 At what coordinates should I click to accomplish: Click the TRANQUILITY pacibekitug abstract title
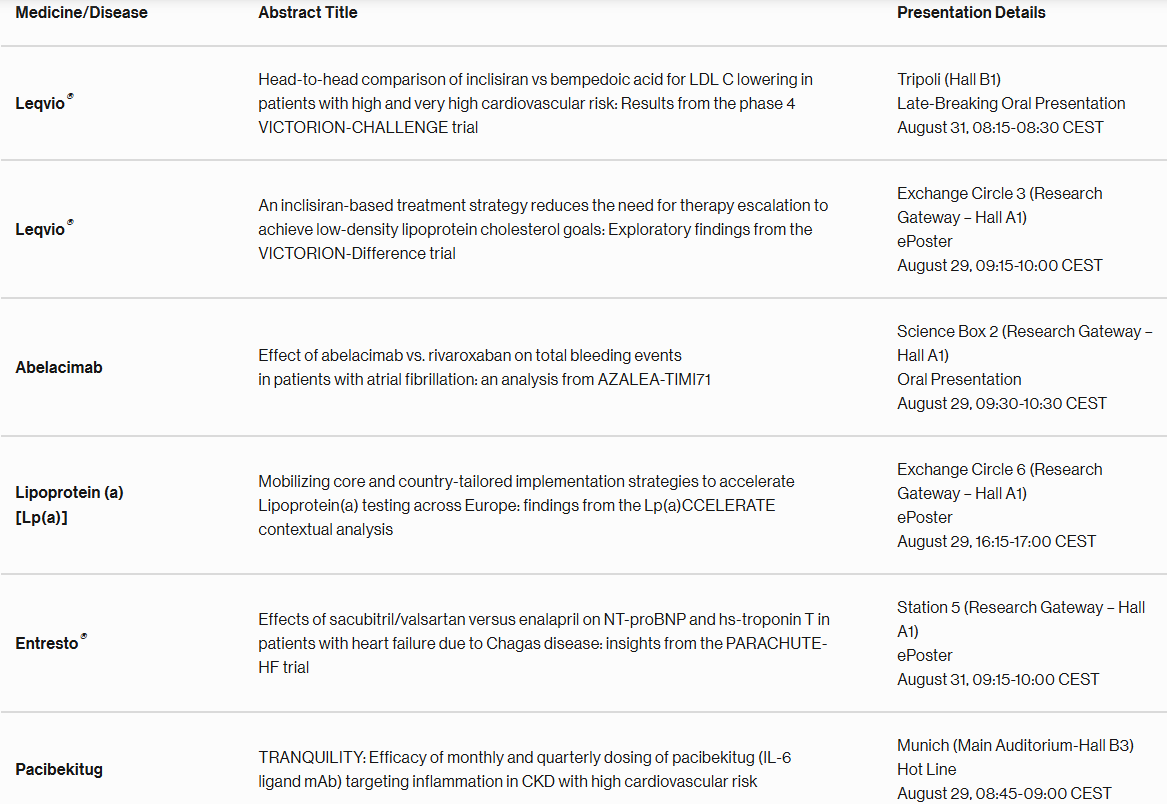click(525, 769)
